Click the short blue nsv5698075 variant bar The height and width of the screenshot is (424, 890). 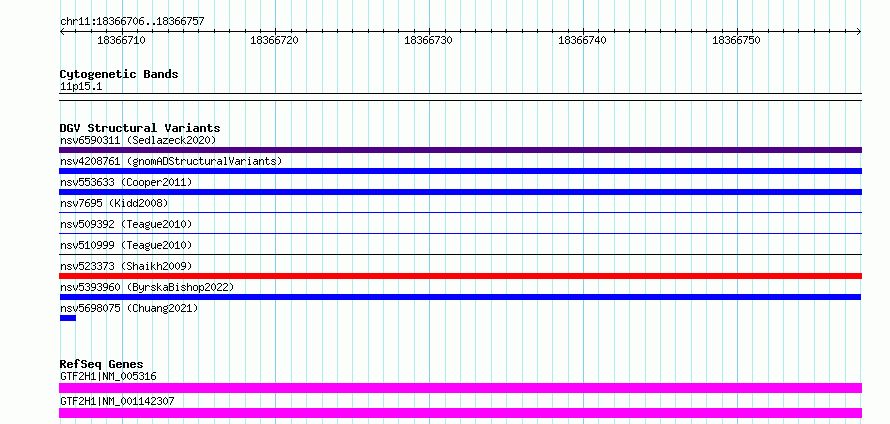point(68,318)
